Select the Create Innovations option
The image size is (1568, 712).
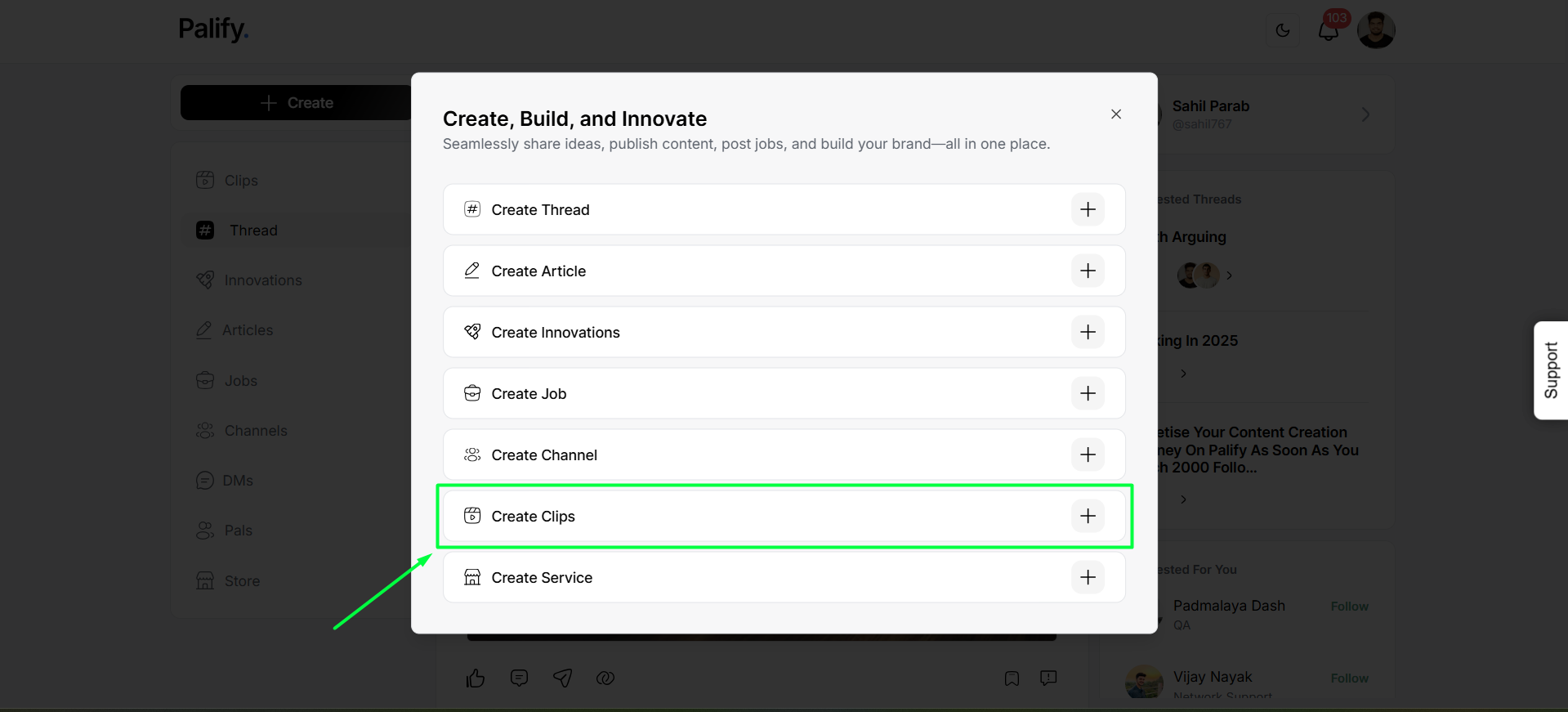point(784,332)
